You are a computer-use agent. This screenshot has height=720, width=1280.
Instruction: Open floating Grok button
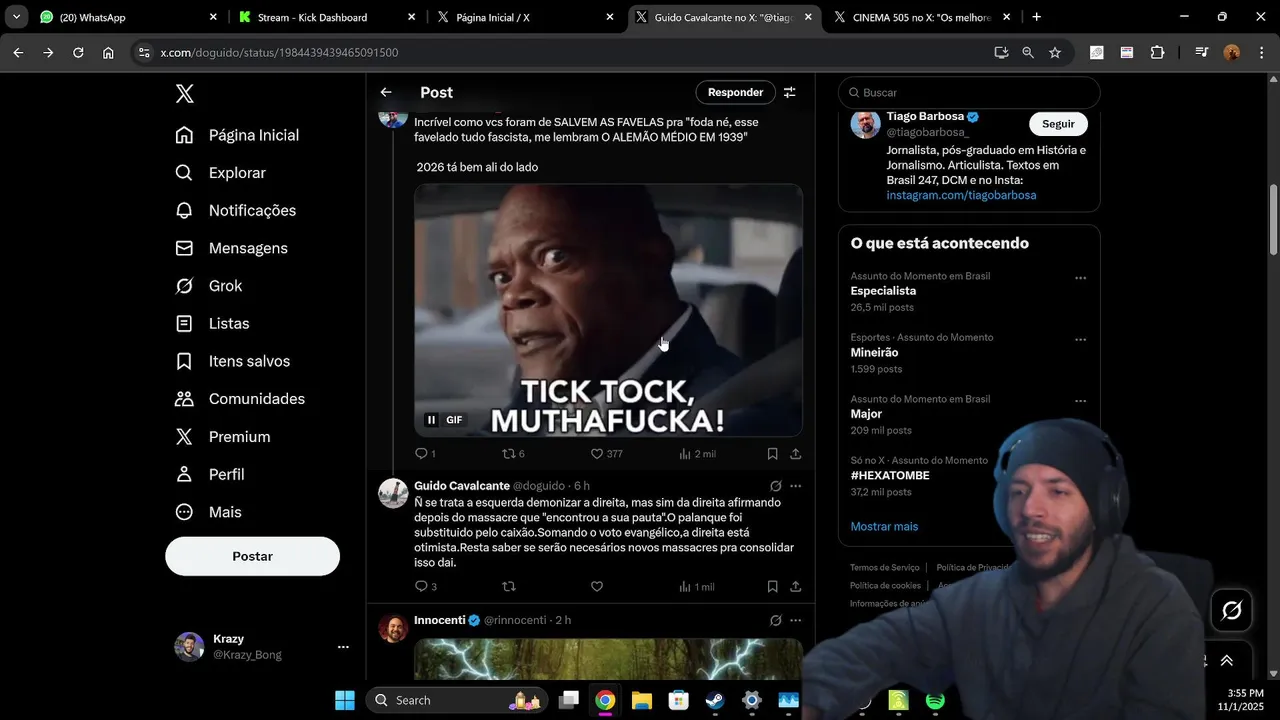tap(1232, 610)
